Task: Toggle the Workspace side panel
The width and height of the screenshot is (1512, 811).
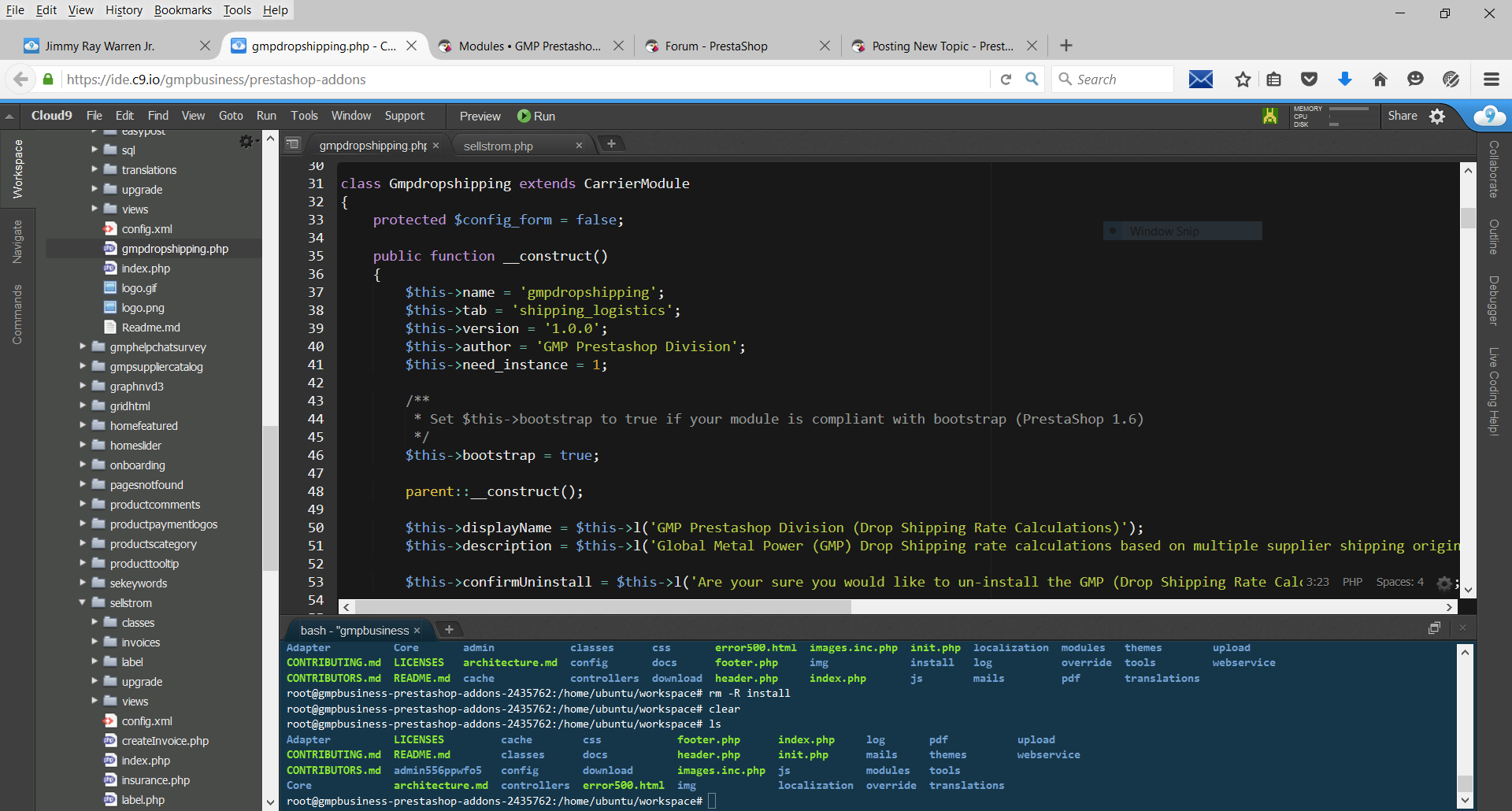Action: point(17,169)
